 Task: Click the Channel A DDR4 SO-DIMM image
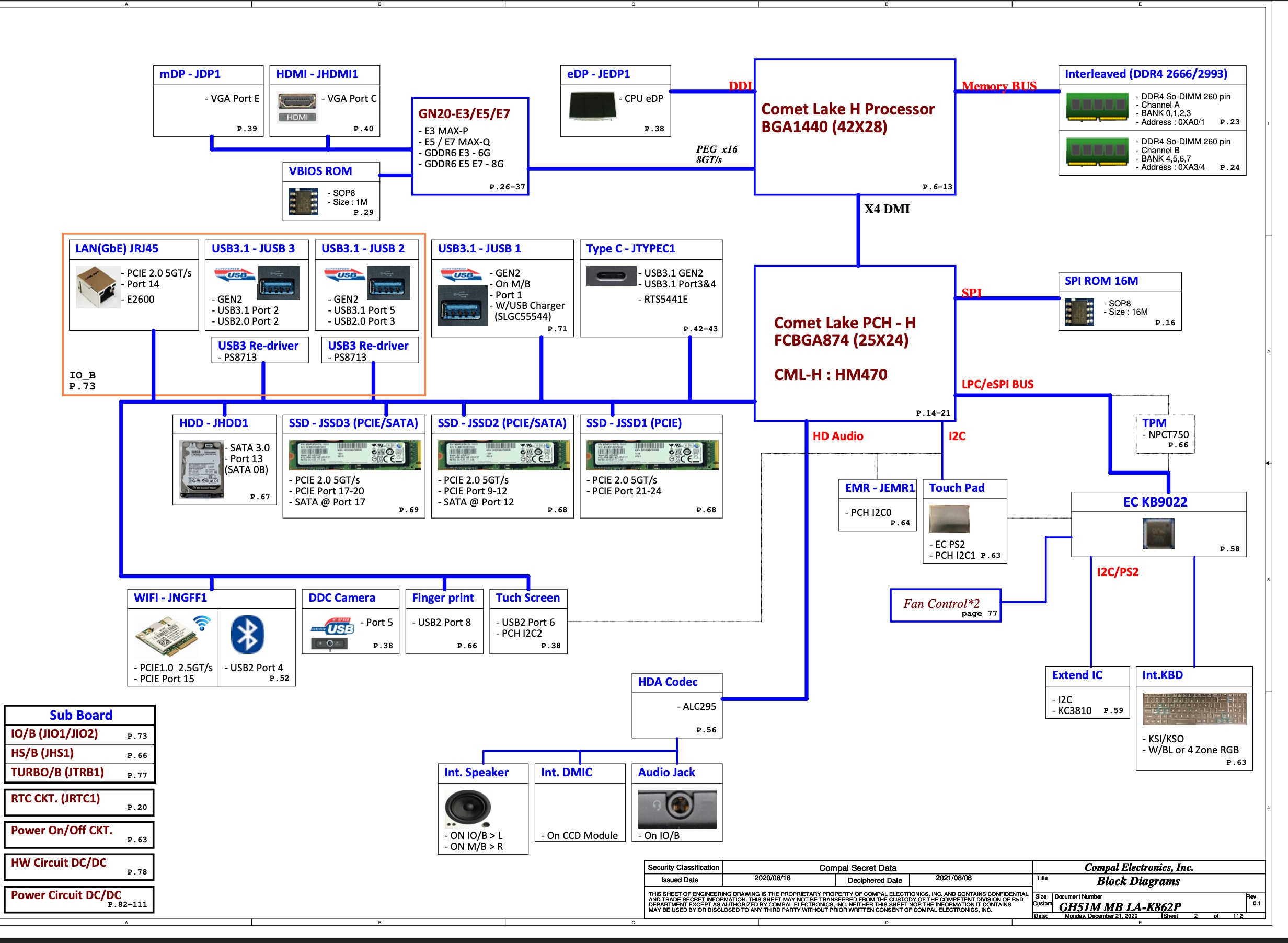click(1096, 107)
